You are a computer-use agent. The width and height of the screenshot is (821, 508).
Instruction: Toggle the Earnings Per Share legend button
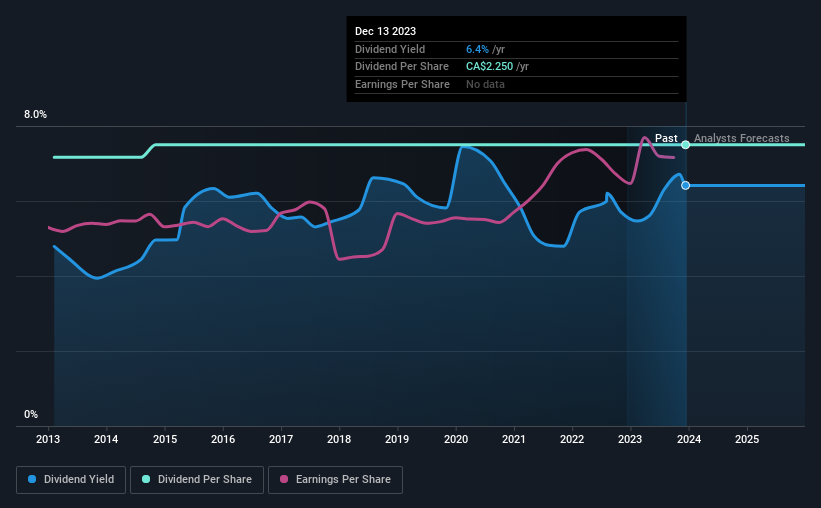pos(335,480)
